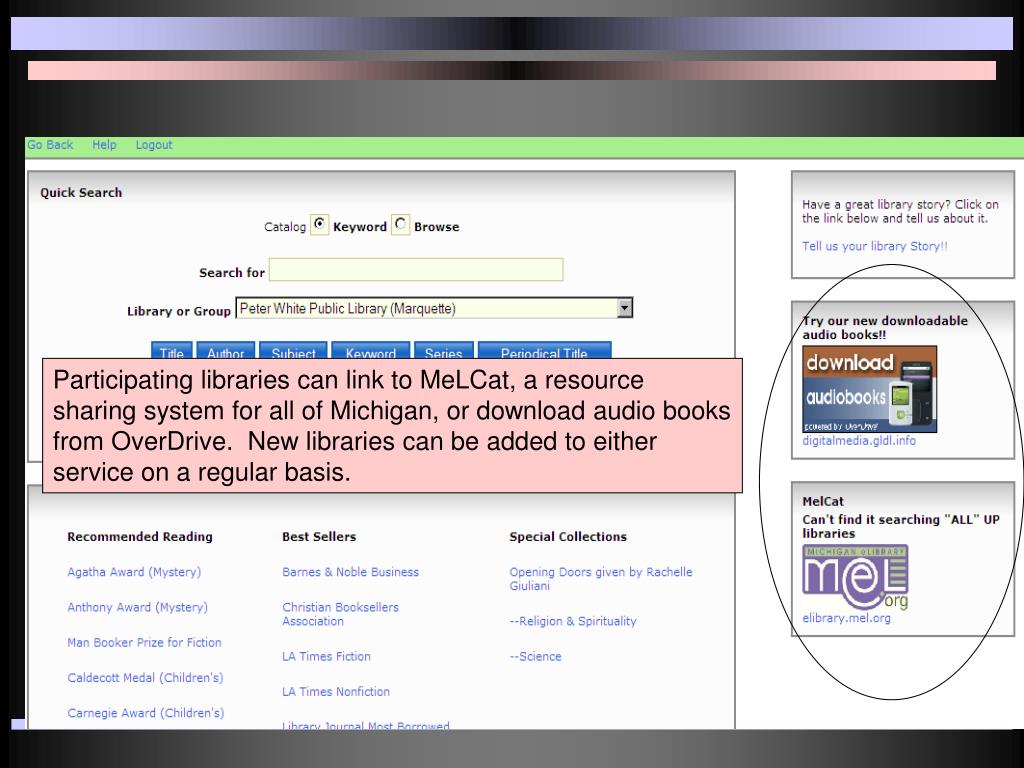Open the elibrary.mel.org link

pos(846,618)
